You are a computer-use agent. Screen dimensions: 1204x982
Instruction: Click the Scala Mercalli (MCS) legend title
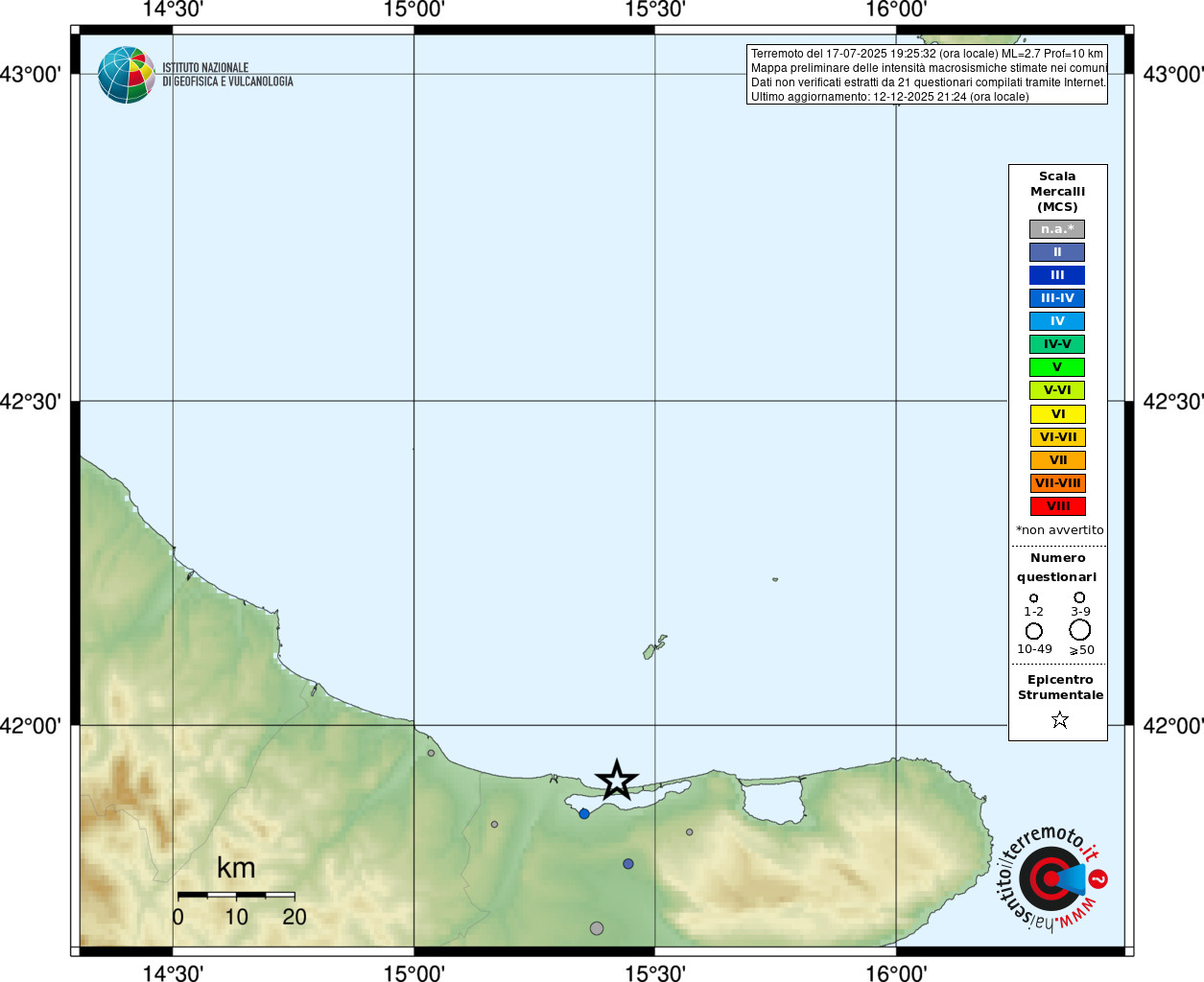[x=1057, y=191]
